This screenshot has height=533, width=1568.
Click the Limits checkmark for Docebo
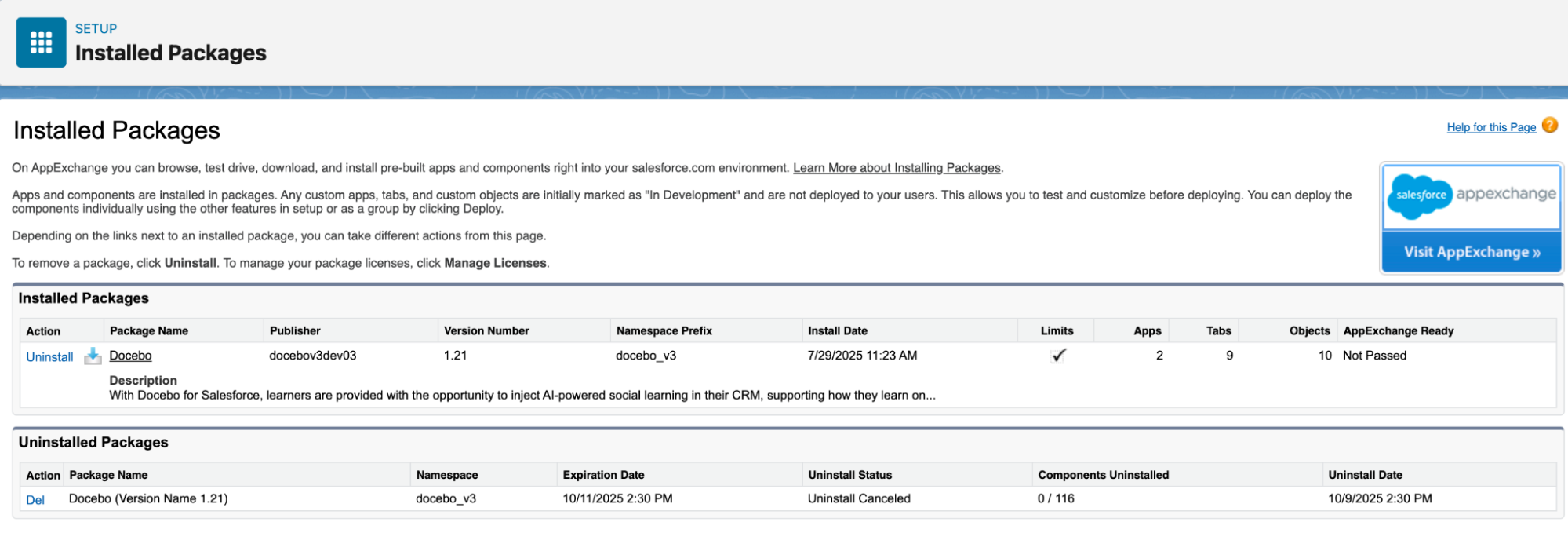[1058, 356]
